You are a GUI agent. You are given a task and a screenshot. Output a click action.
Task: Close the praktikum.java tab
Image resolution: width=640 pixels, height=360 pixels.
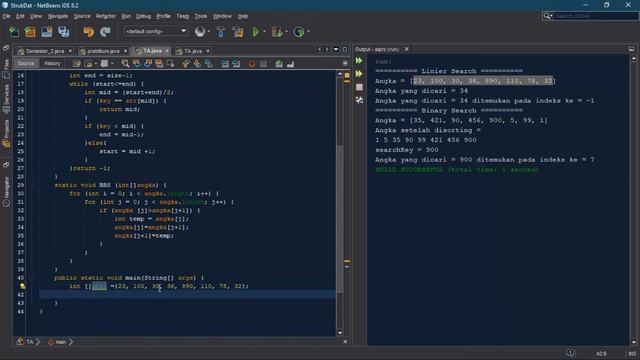click(125, 51)
